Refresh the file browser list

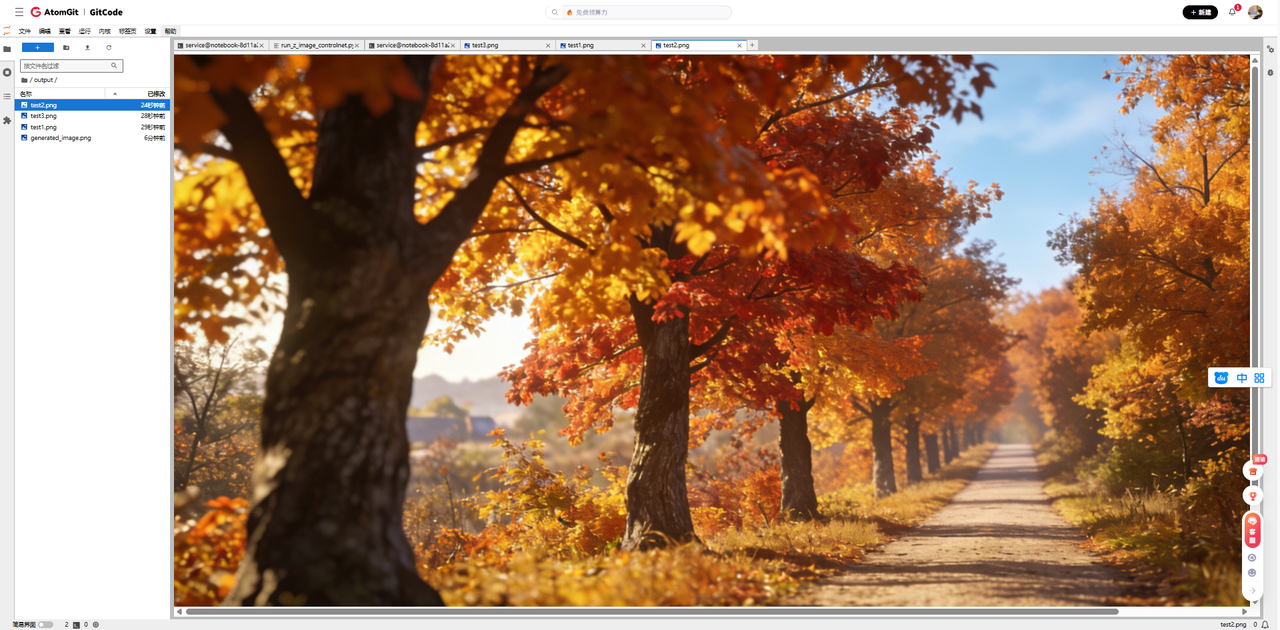coord(109,47)
